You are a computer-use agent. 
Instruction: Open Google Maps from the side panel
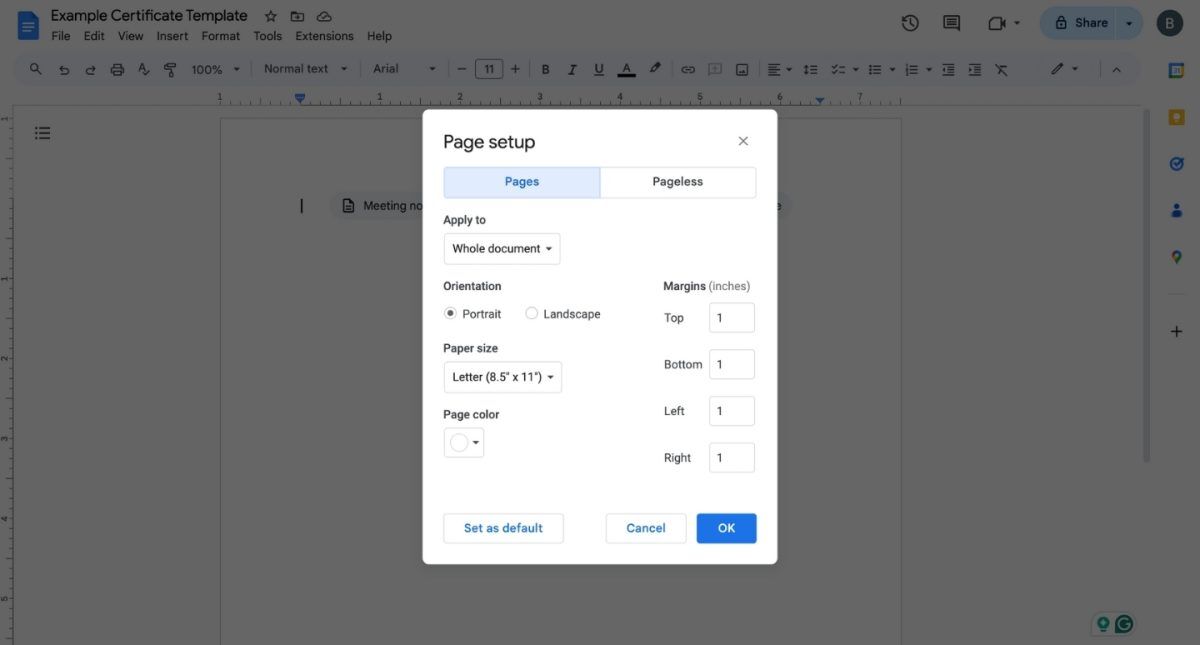point(1176,256)
